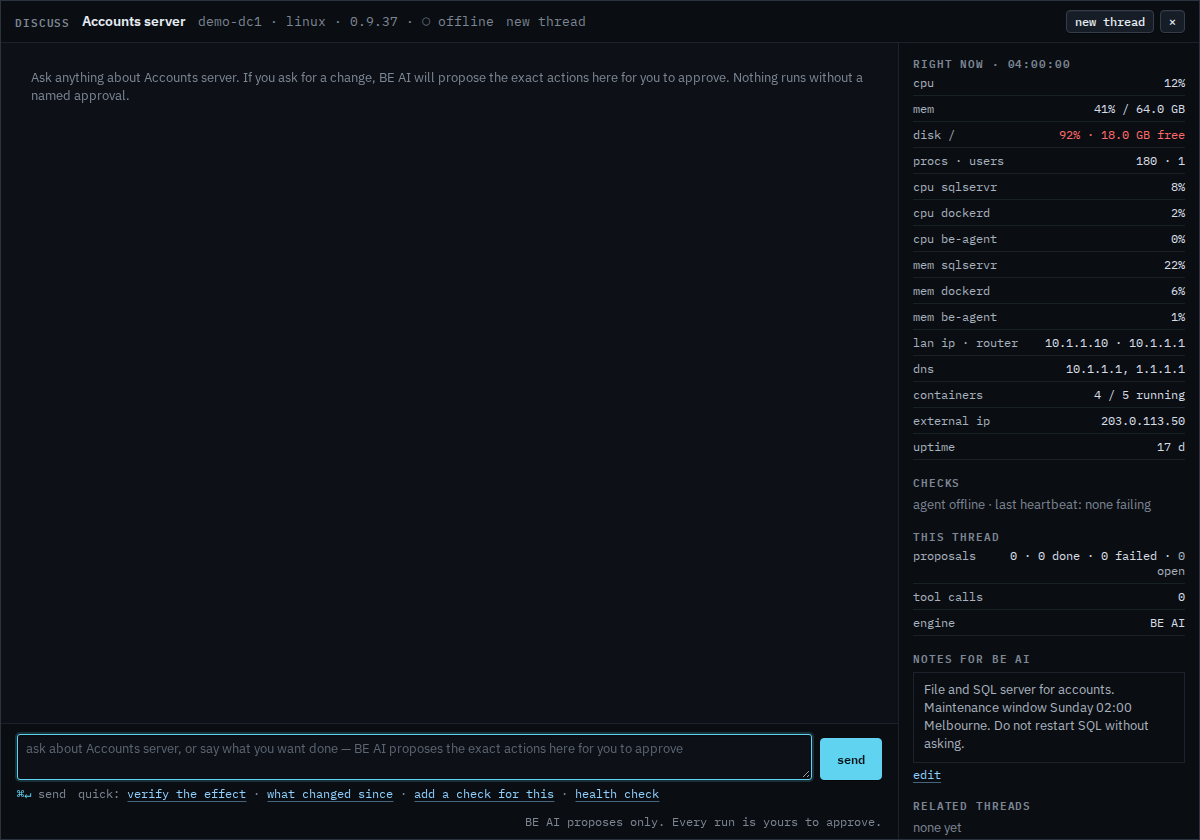
Task: Click the CHECKS section heading
Action: (x=936, y=483)
